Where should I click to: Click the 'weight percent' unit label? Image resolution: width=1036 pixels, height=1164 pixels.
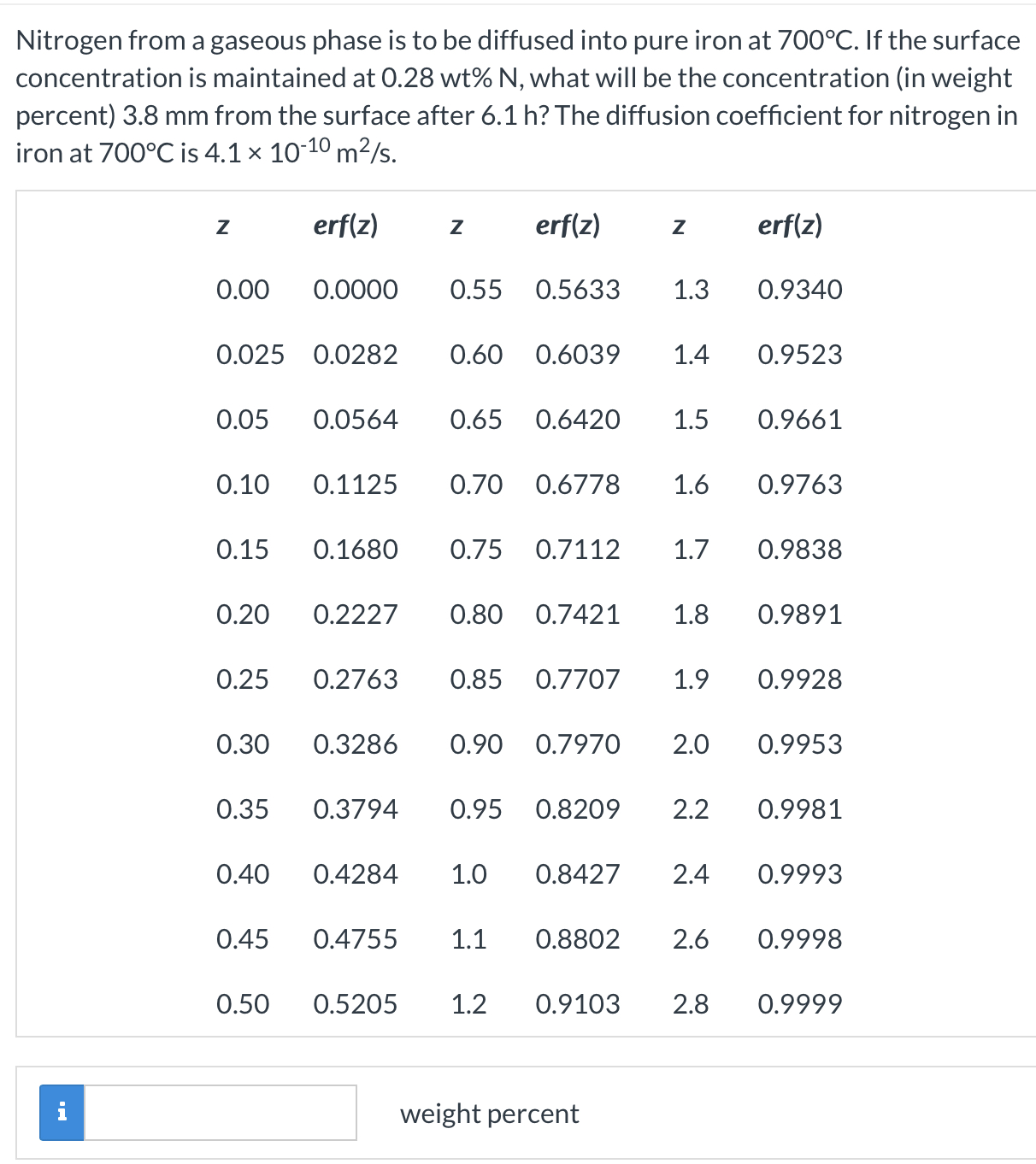pos(489,1114)
